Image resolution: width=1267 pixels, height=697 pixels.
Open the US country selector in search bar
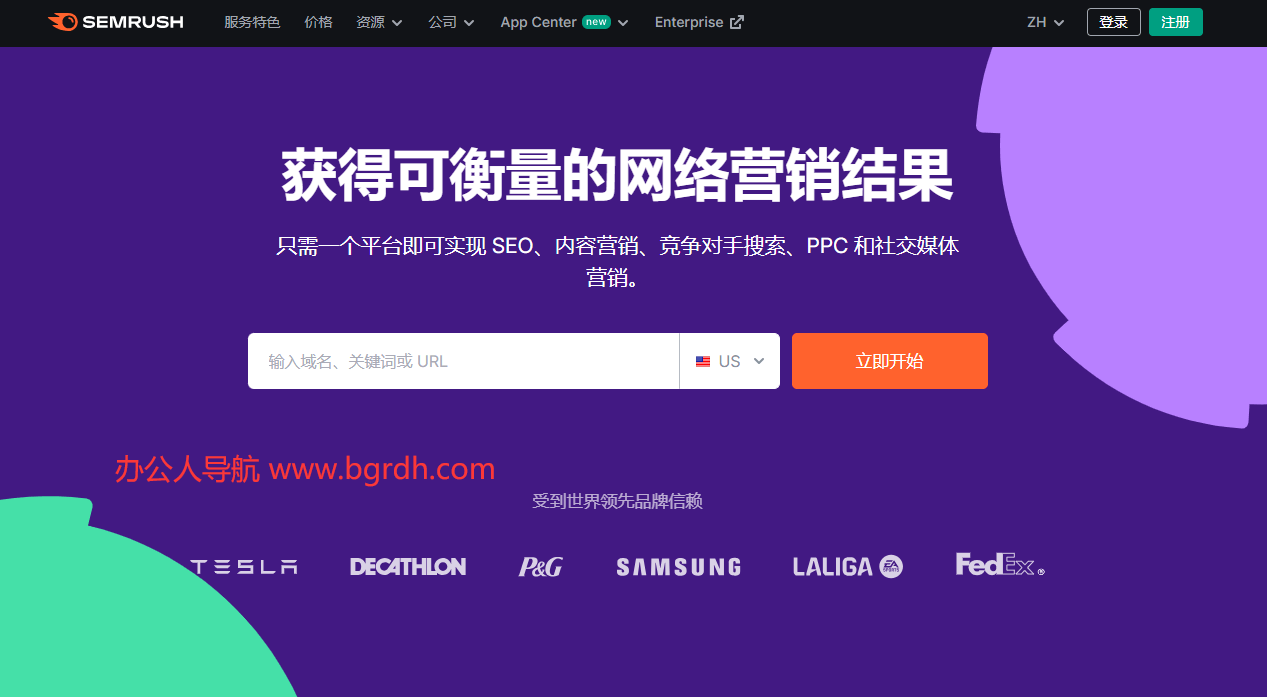click(x=730, y=361)
